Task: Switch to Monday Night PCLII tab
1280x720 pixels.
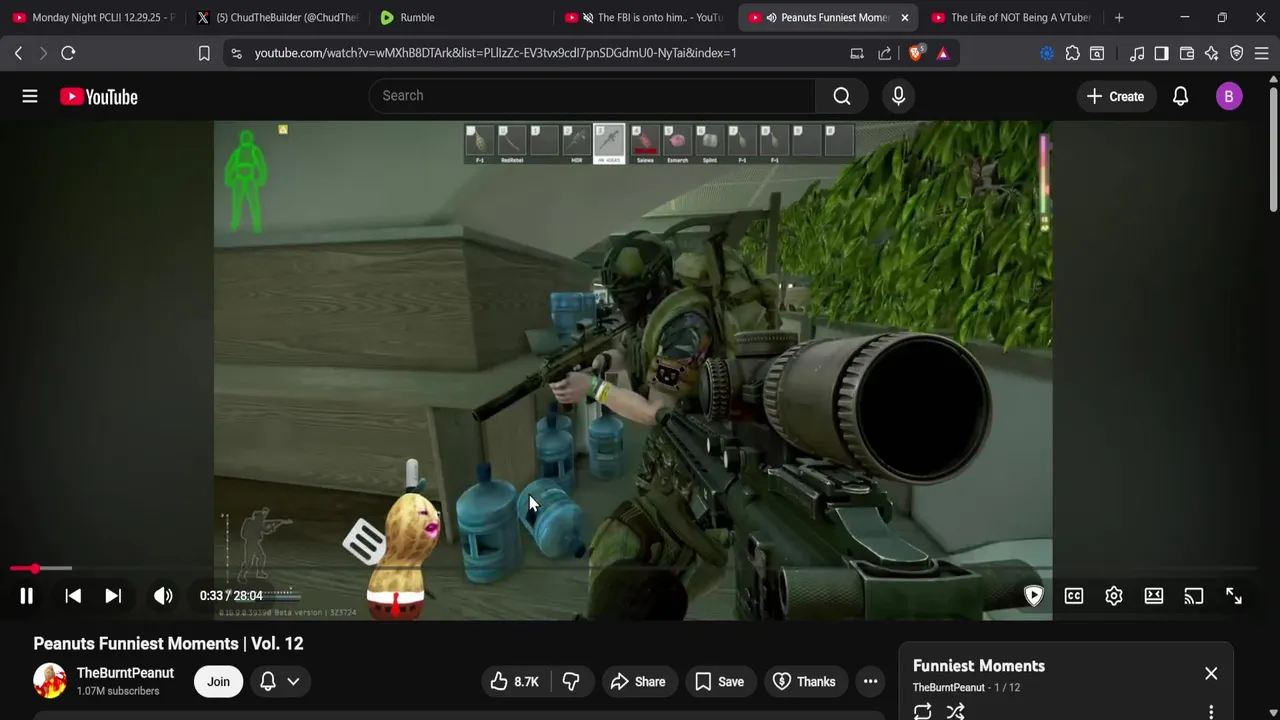Action: click(93, 17)
